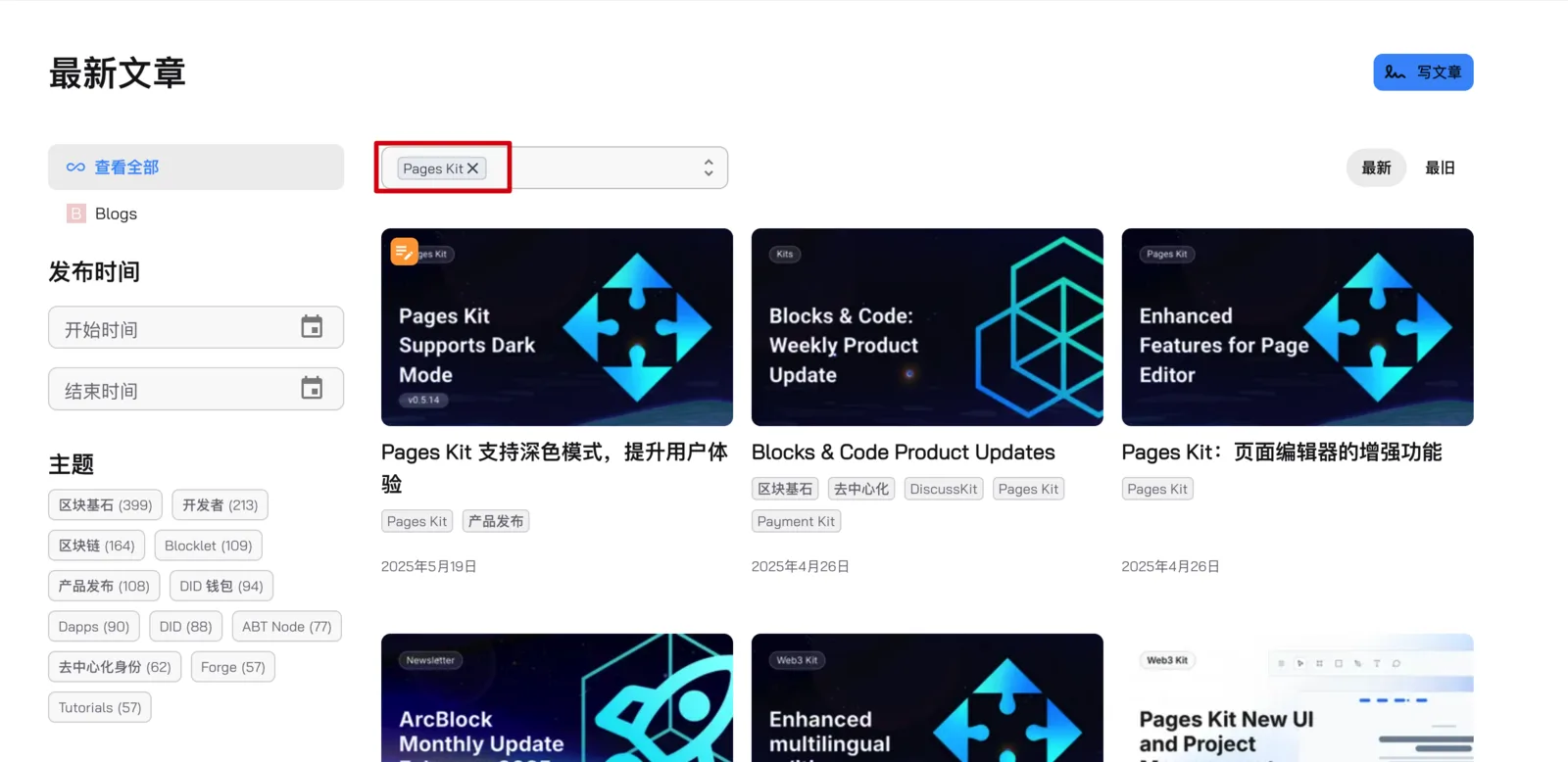Viewport: 1568px width, 762px height.
Task: Select the 查看全部 view all item
Action: (196, 167)
